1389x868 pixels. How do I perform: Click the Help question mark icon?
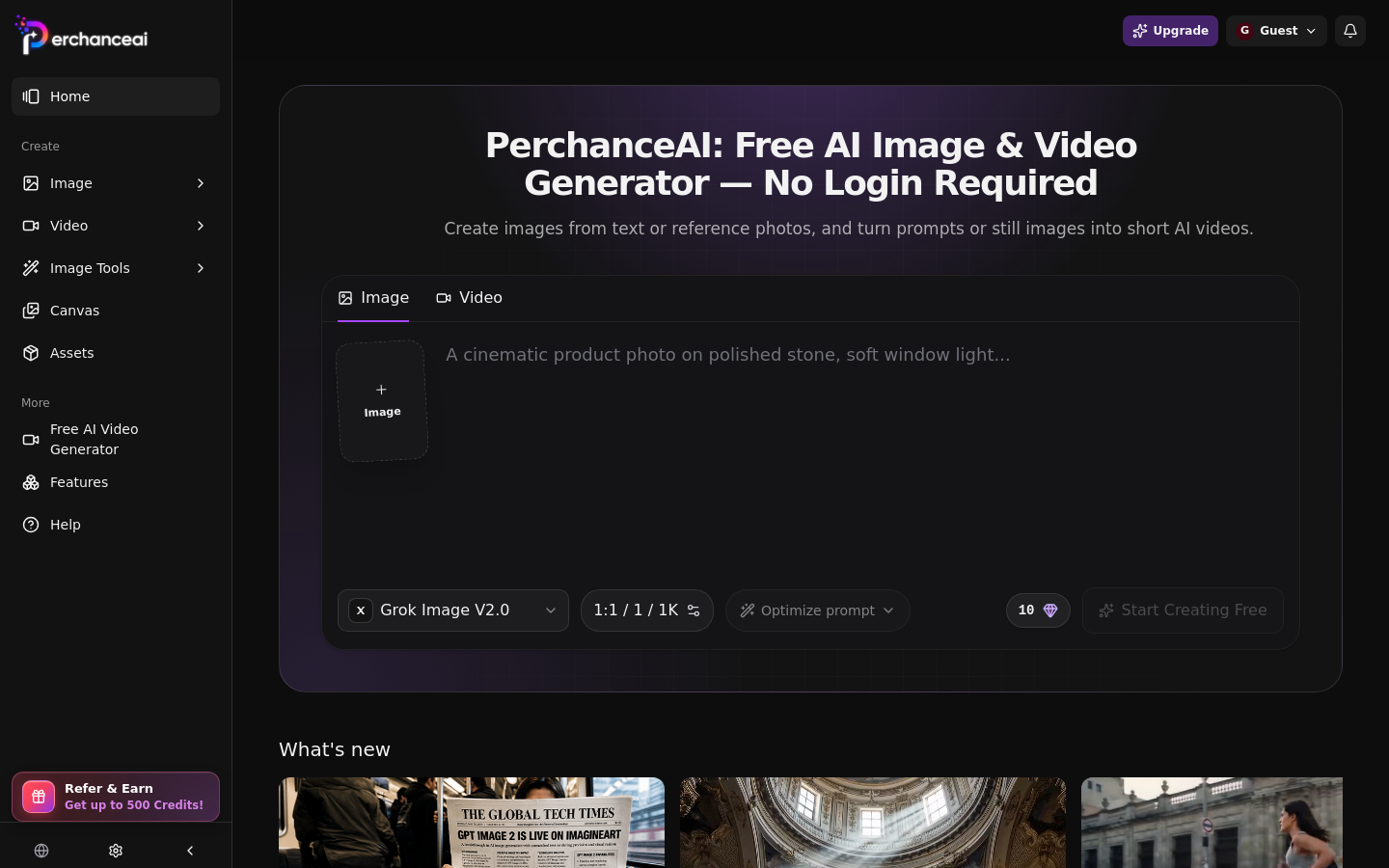(31, 525)
